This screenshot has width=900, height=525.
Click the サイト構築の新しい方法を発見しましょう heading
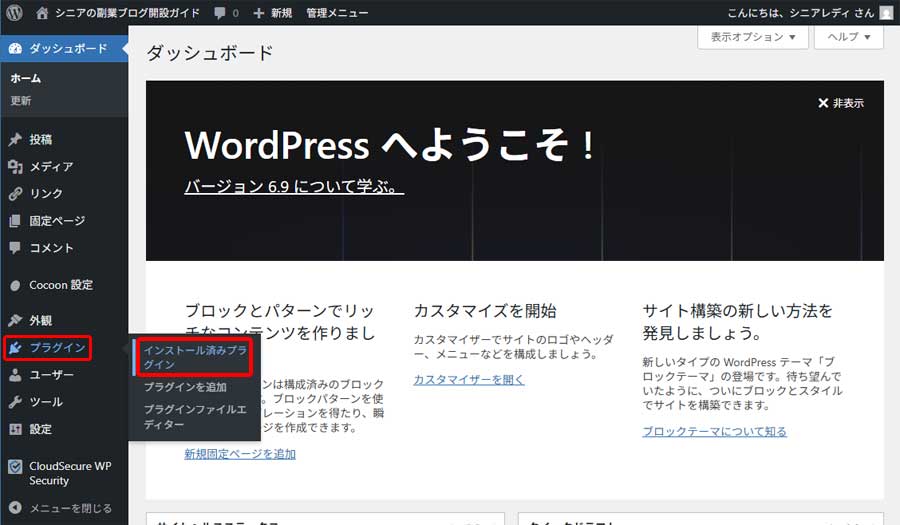click(x=738, y=322)
